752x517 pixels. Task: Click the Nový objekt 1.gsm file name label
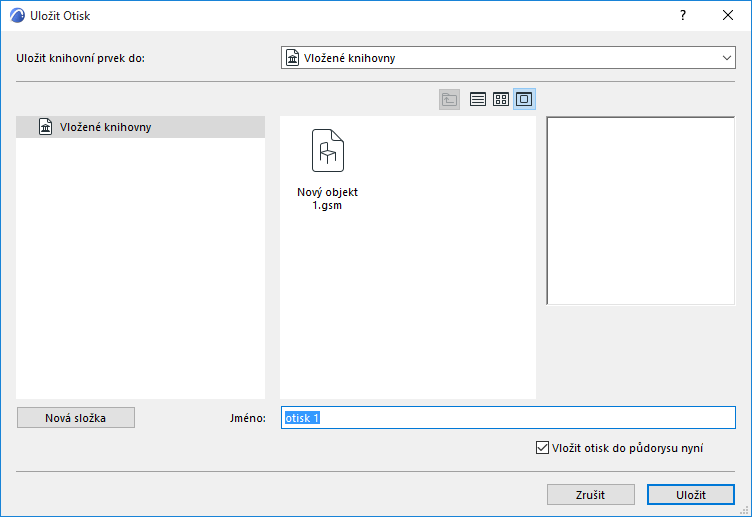point(328,199)
